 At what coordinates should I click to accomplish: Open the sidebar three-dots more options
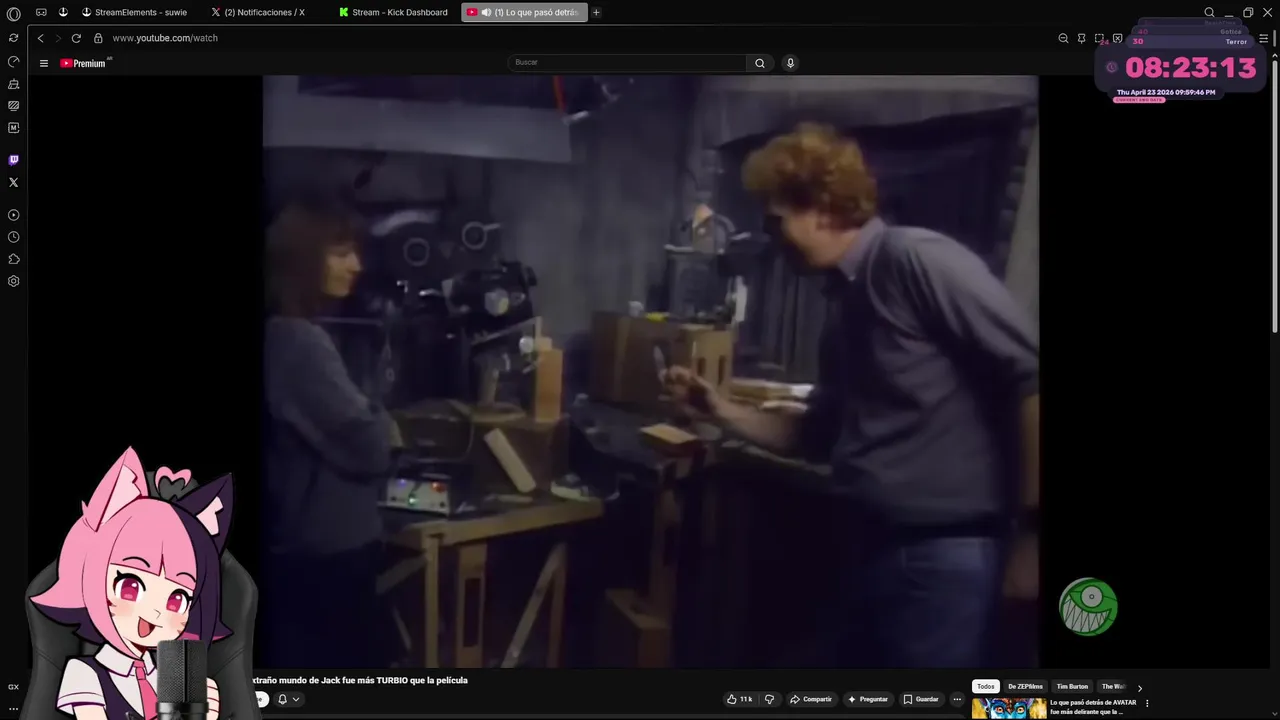(x=13, y=708)
